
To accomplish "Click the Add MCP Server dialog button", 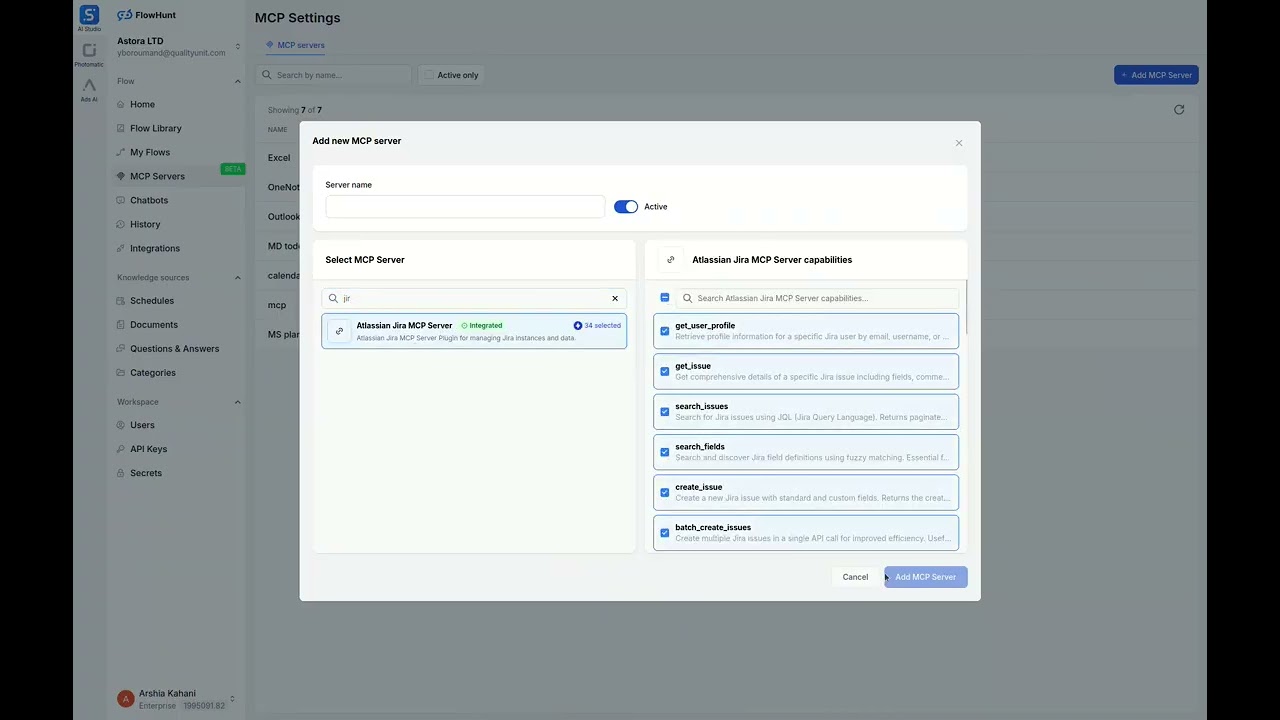I will [925, 577].
